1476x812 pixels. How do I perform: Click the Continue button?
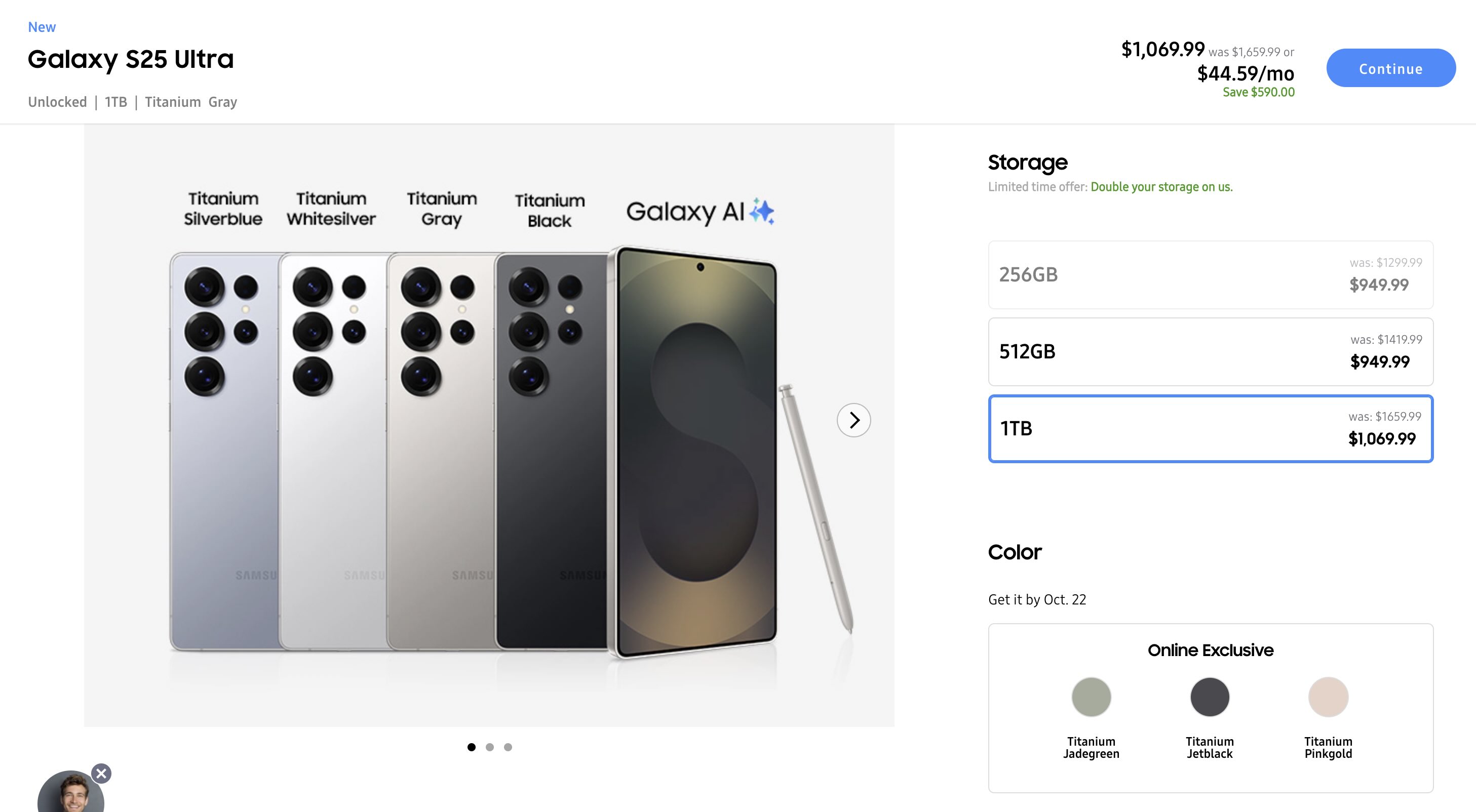point(1390,67)
